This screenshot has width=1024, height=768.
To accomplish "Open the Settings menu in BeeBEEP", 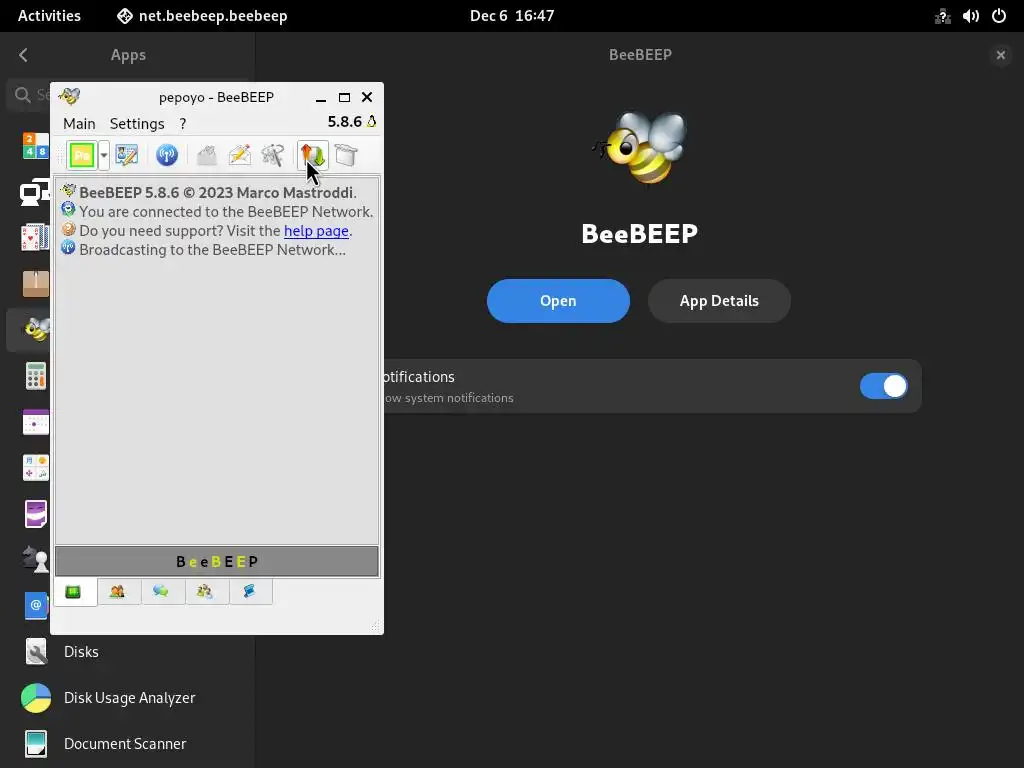I will point(137,123).
